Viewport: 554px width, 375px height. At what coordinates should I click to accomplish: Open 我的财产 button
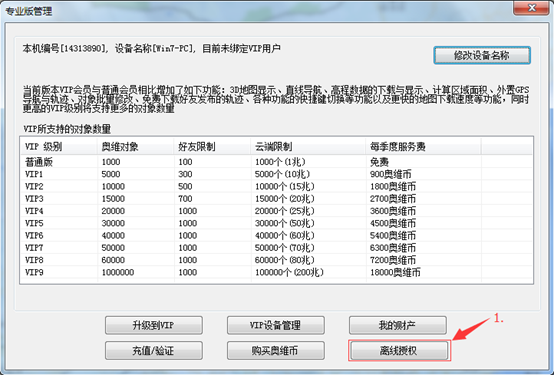[x=398, y=325]
